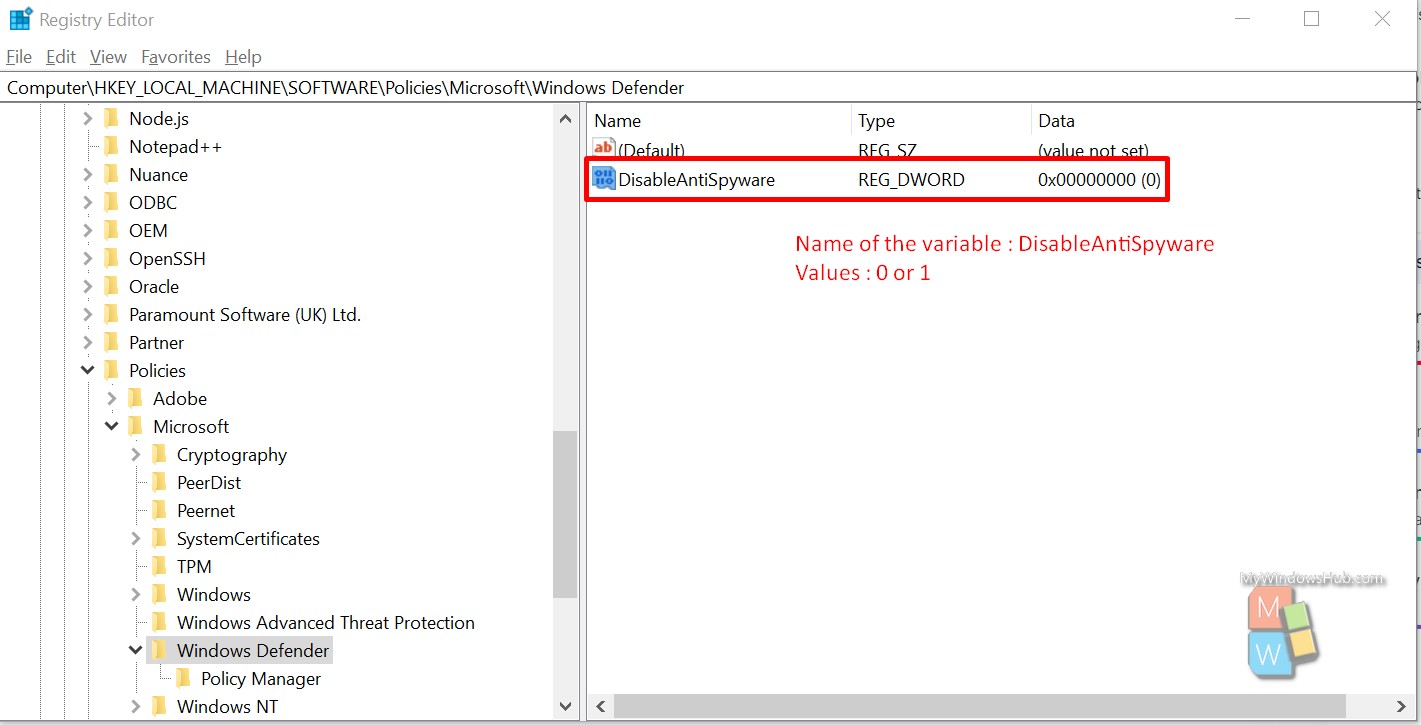Screen dimensions: 1421x725
Task: Click the folder icon beside ODBC
Action: click(111, 202)
